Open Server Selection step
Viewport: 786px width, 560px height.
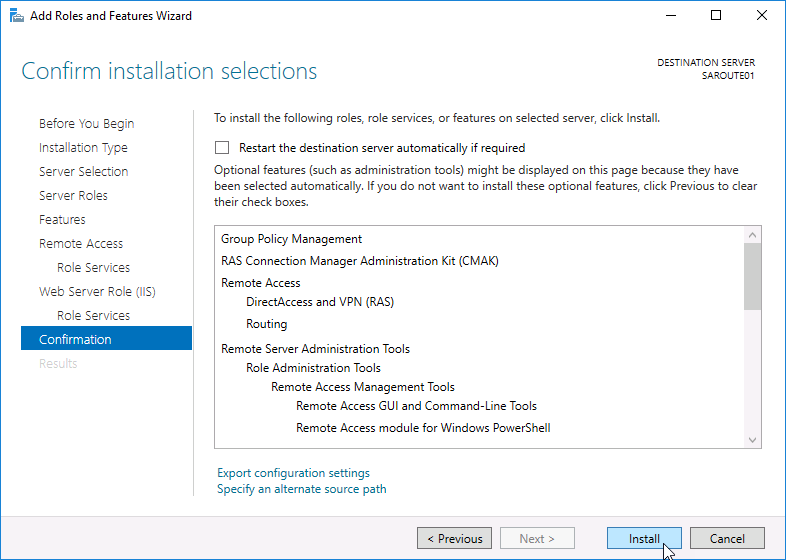point(83,172)
